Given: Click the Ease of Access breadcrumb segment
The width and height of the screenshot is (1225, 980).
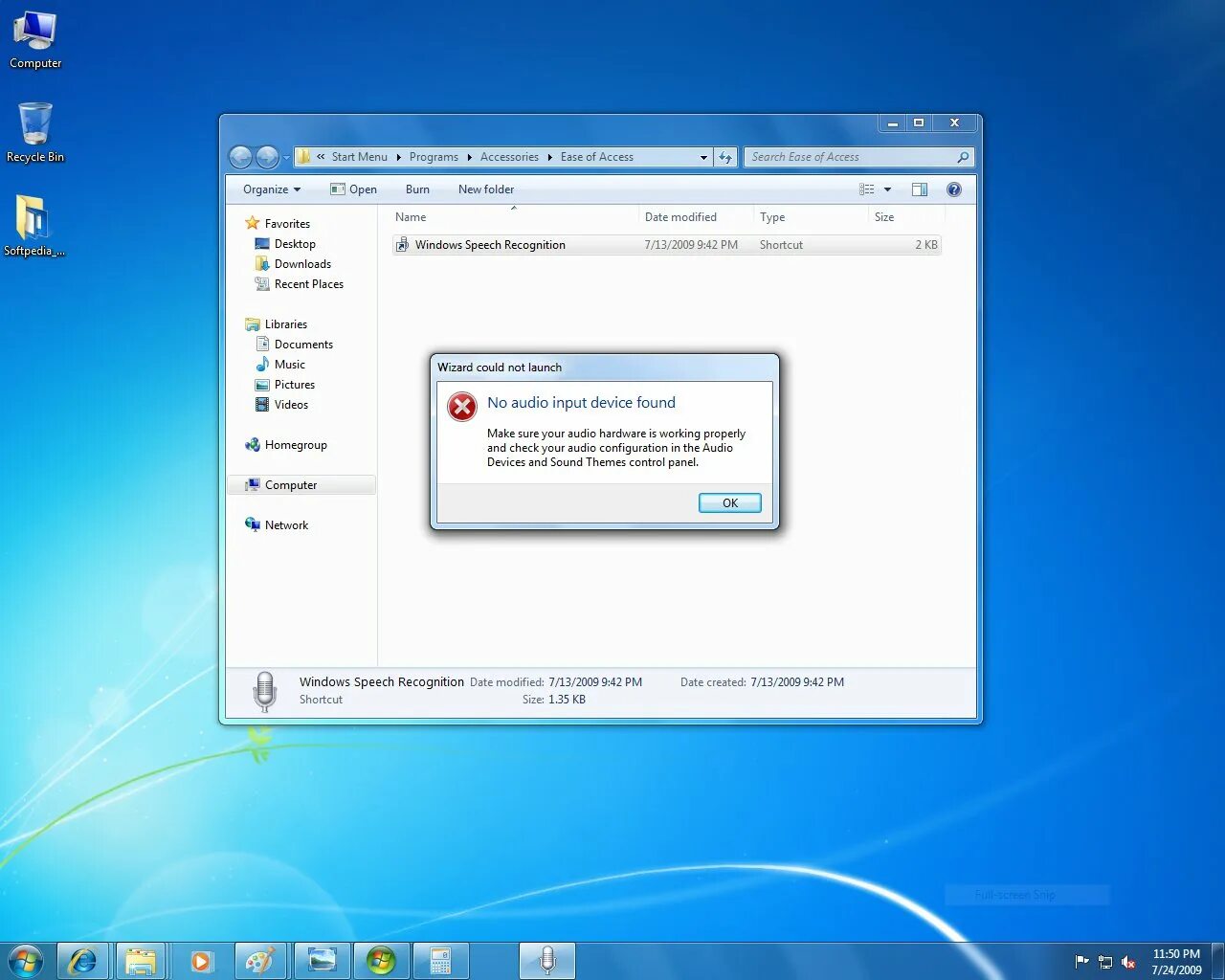Looking at the screenshot, I should [x=597, y=157].
